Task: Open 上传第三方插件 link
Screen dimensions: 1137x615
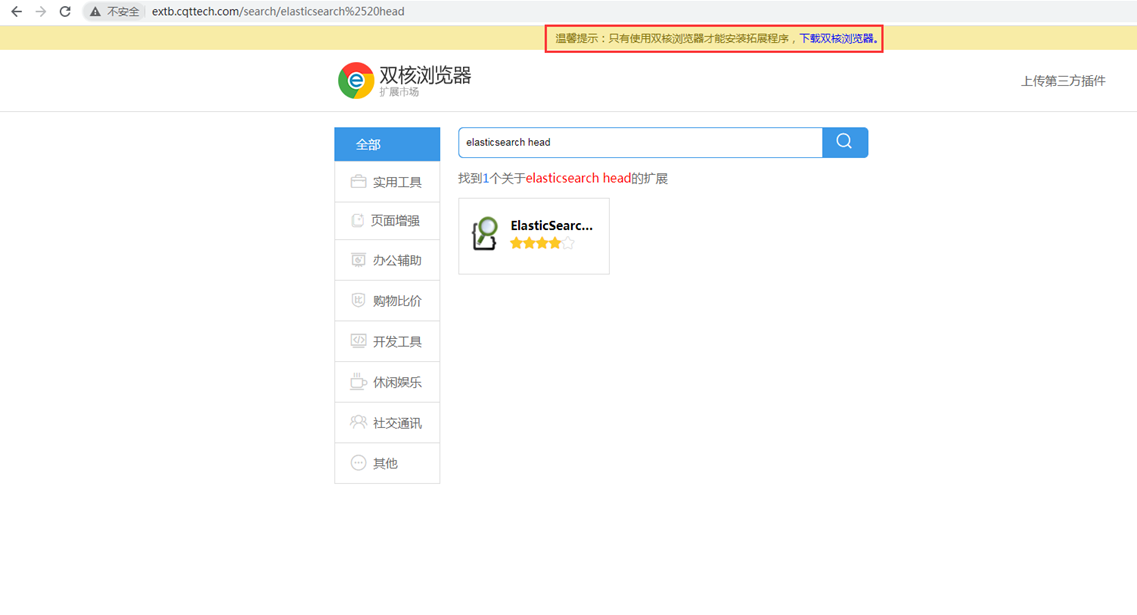Action: point(1063,81)
